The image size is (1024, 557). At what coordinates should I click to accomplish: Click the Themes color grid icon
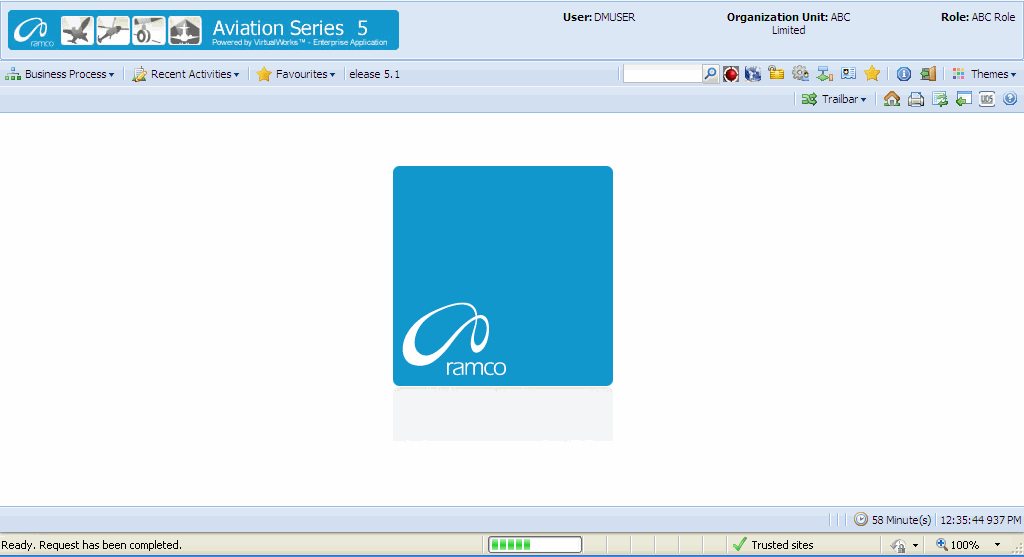coord(959,74)
